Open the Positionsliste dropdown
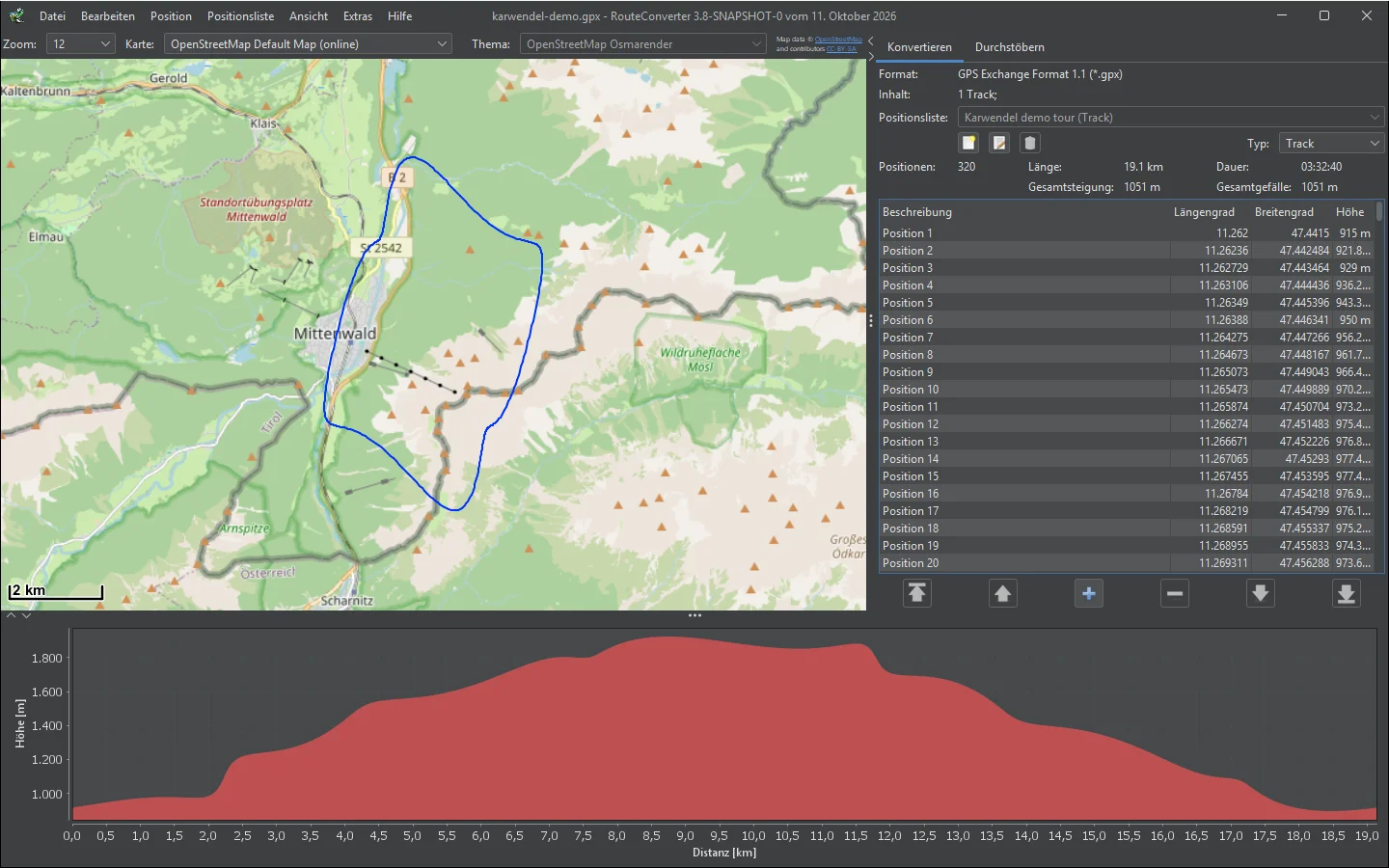The image size is (1389, 868). (1171, 118)
